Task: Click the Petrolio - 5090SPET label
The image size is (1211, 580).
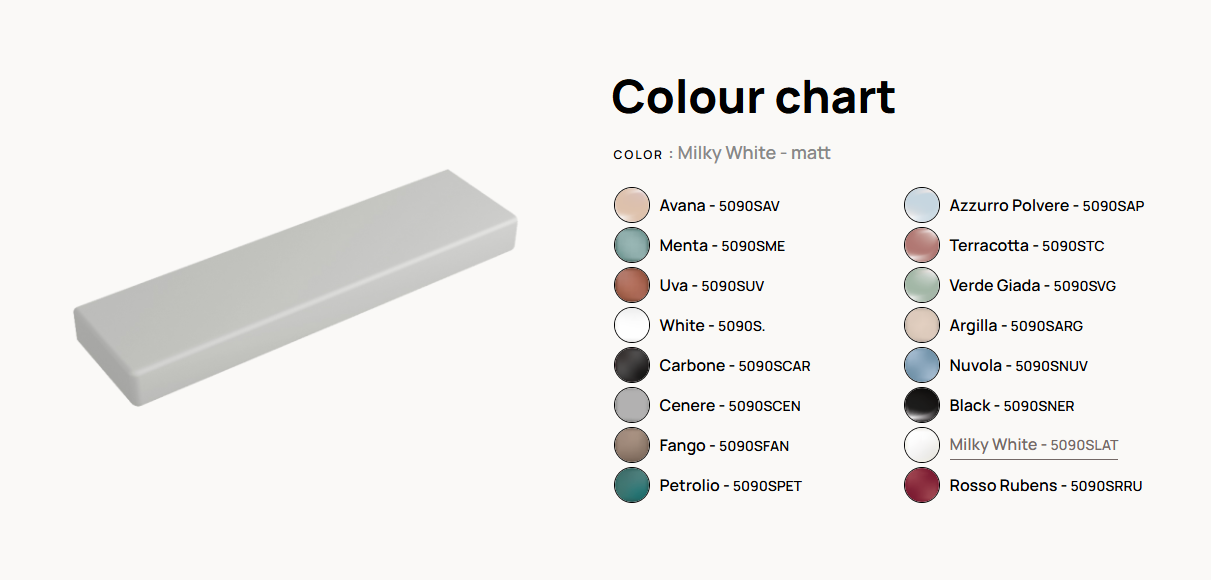Action: 731,485
